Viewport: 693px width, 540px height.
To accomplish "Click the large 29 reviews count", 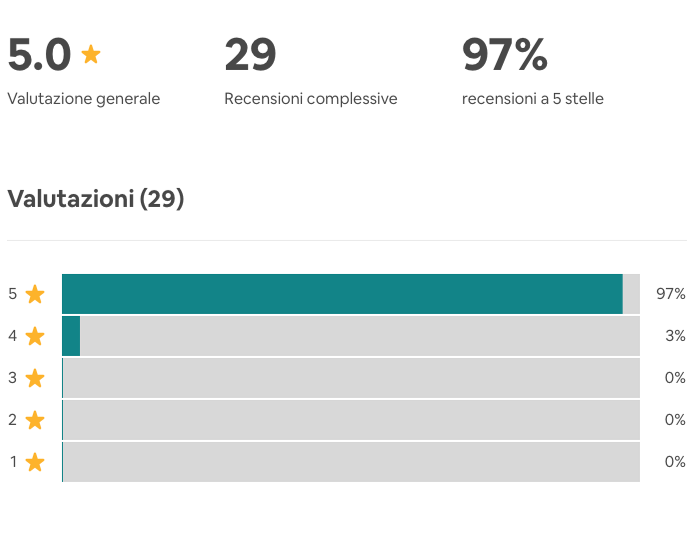I will 250,54.
